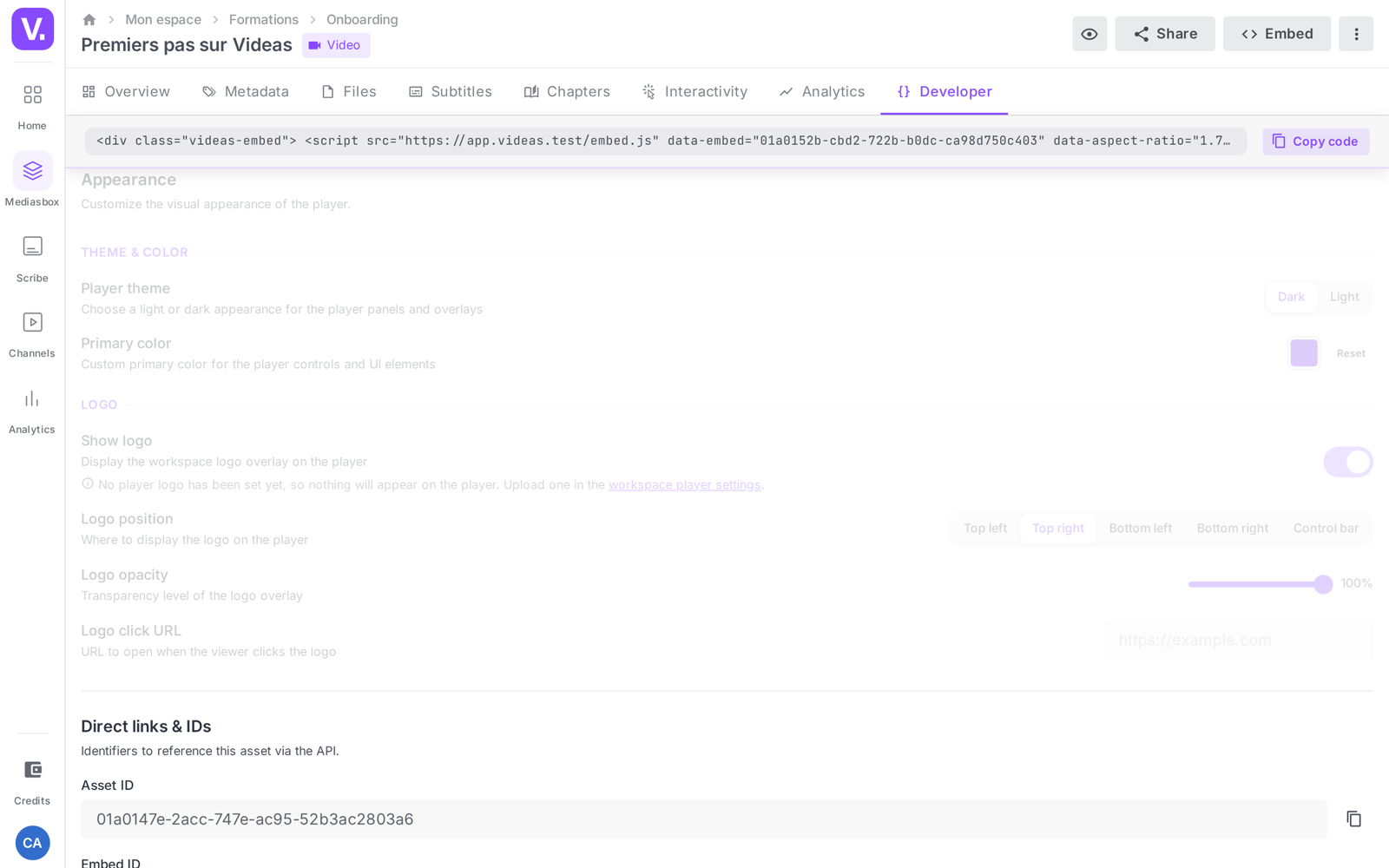
Task: Click the info icon under Show logo
Action: [88, 484]
